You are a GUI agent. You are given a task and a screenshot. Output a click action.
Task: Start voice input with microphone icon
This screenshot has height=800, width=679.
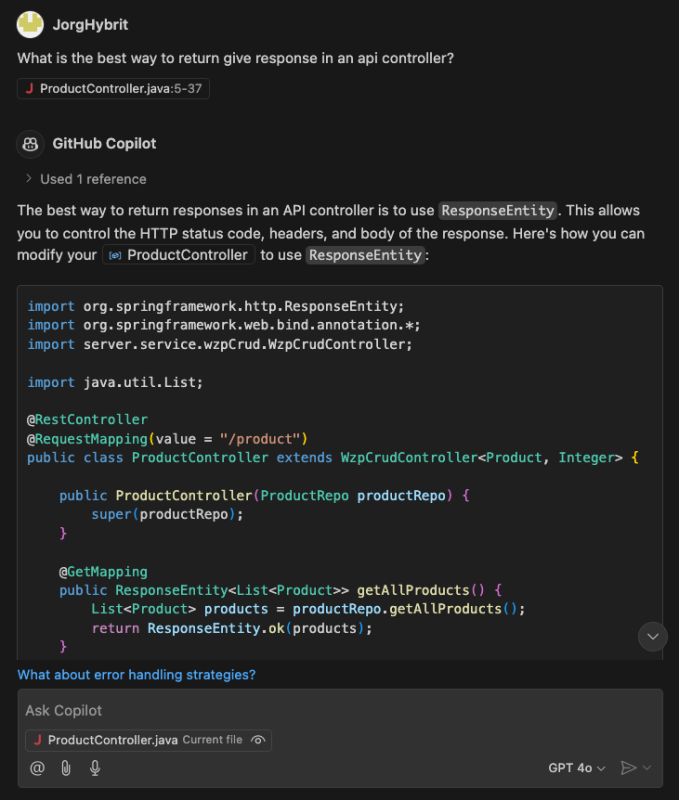[95, 768]
